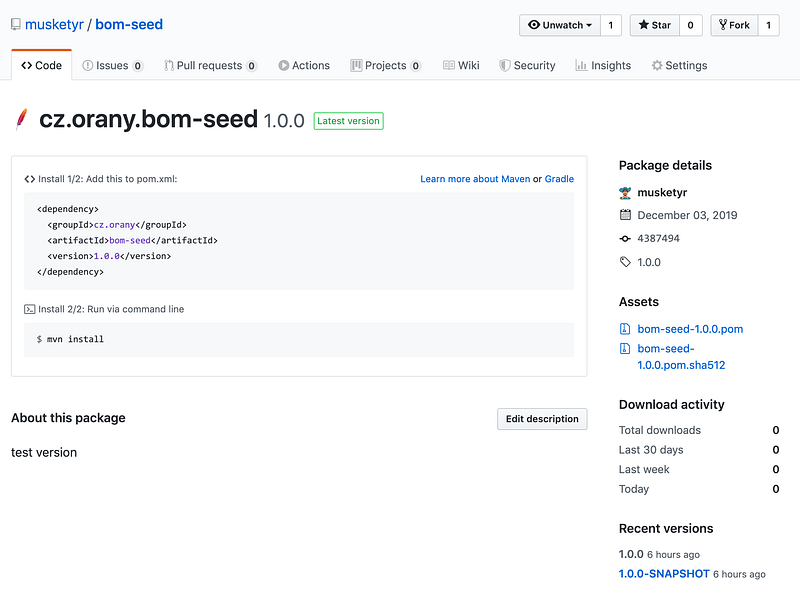Click the repository book icon beside musketyr
The width and height of the screenshot is (800, 595).
tap(16, 24)
